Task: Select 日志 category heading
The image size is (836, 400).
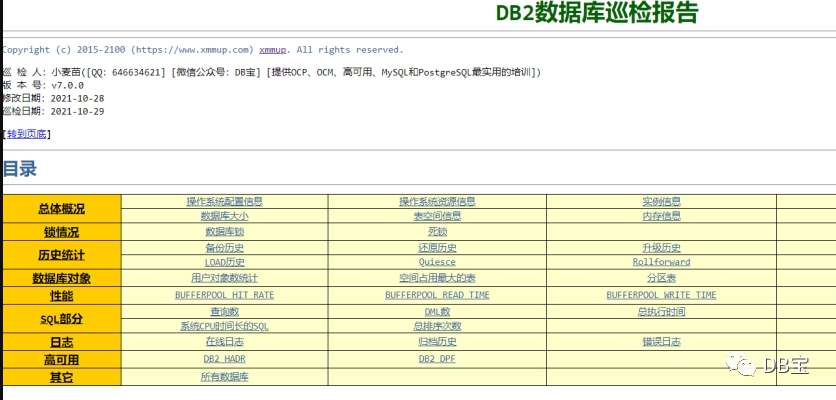Action: 61,342
